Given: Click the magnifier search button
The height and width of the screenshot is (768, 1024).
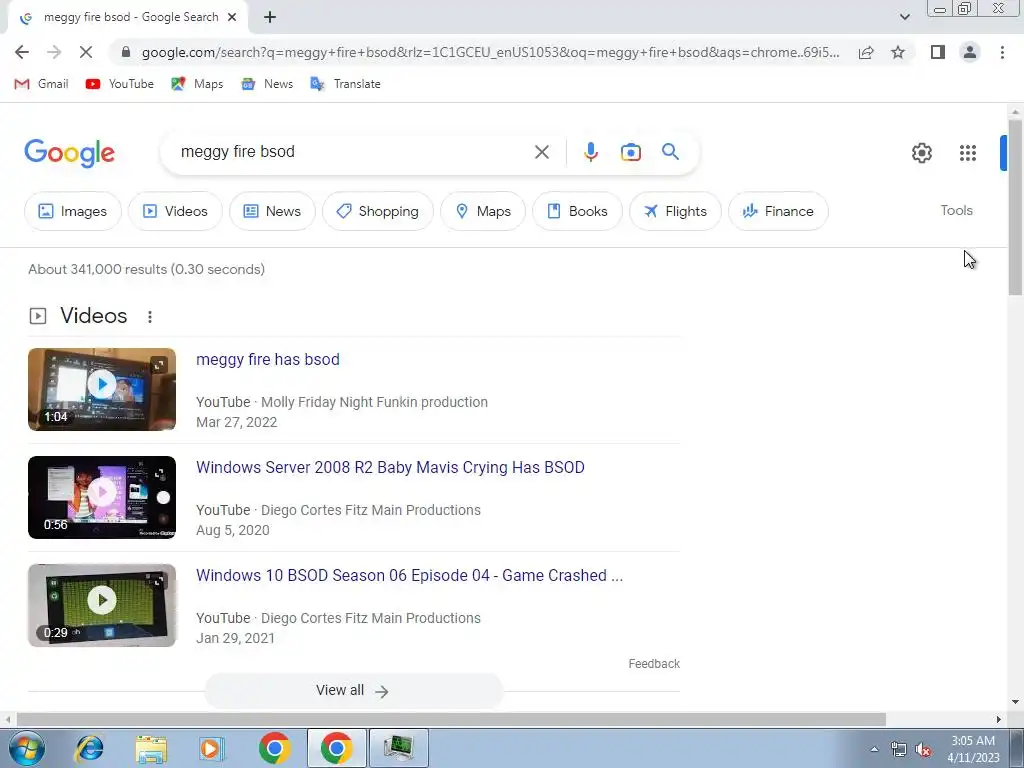Looking at the screenshot, I should click(670, 152).
